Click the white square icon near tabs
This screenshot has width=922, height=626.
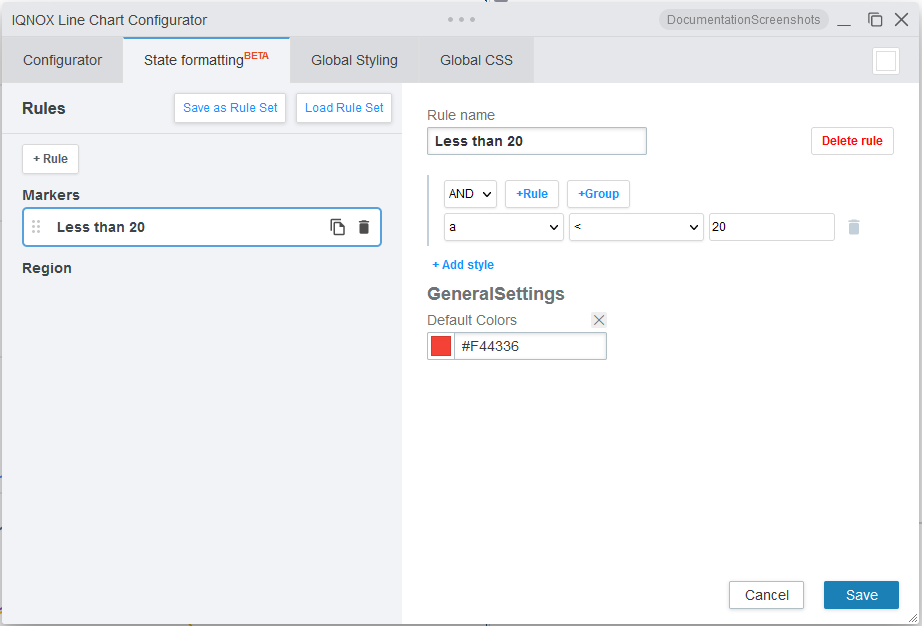tap(885, 61)
